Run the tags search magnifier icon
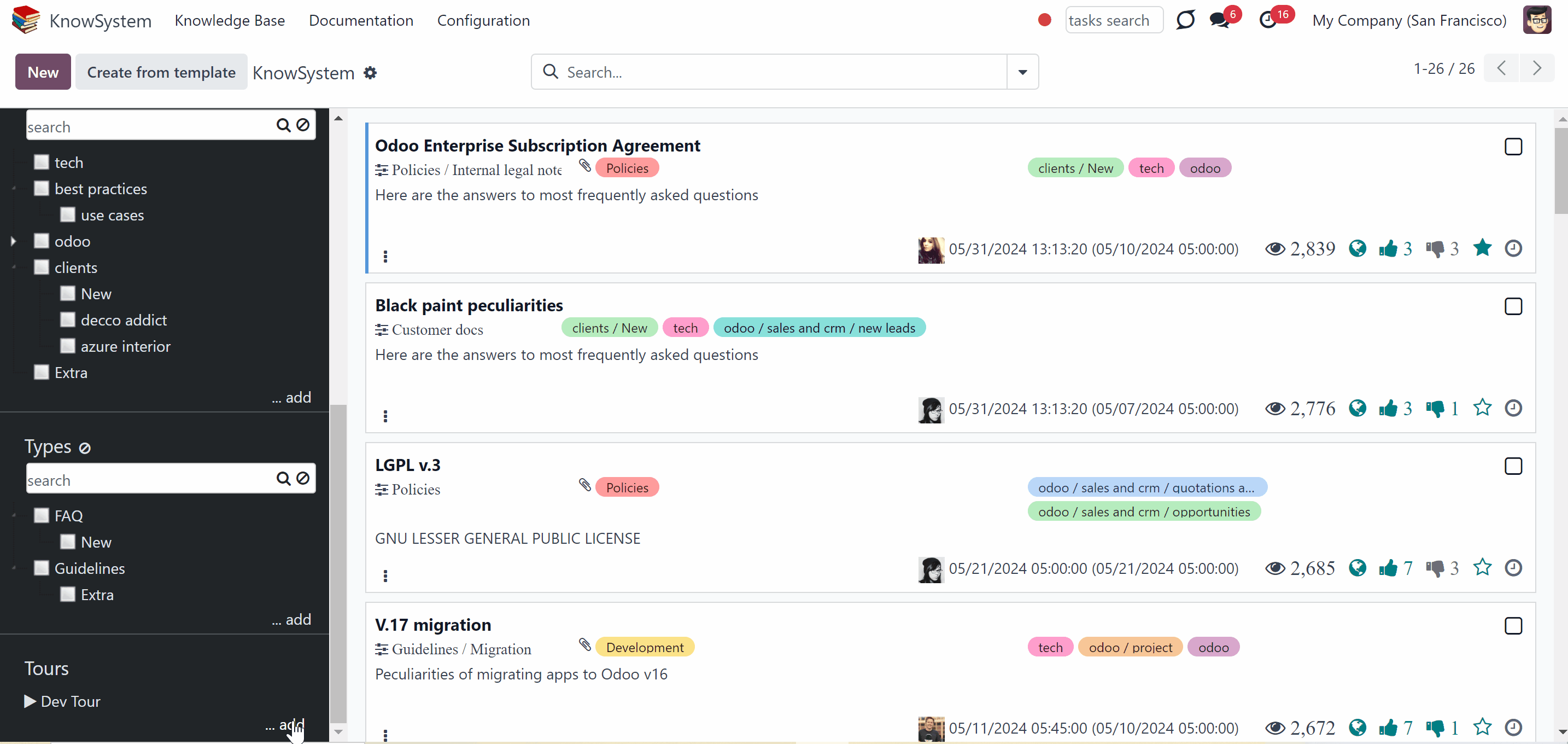The height and width of the screenshot is (744, 1568). pyautogui.click(x=283, y=125)
